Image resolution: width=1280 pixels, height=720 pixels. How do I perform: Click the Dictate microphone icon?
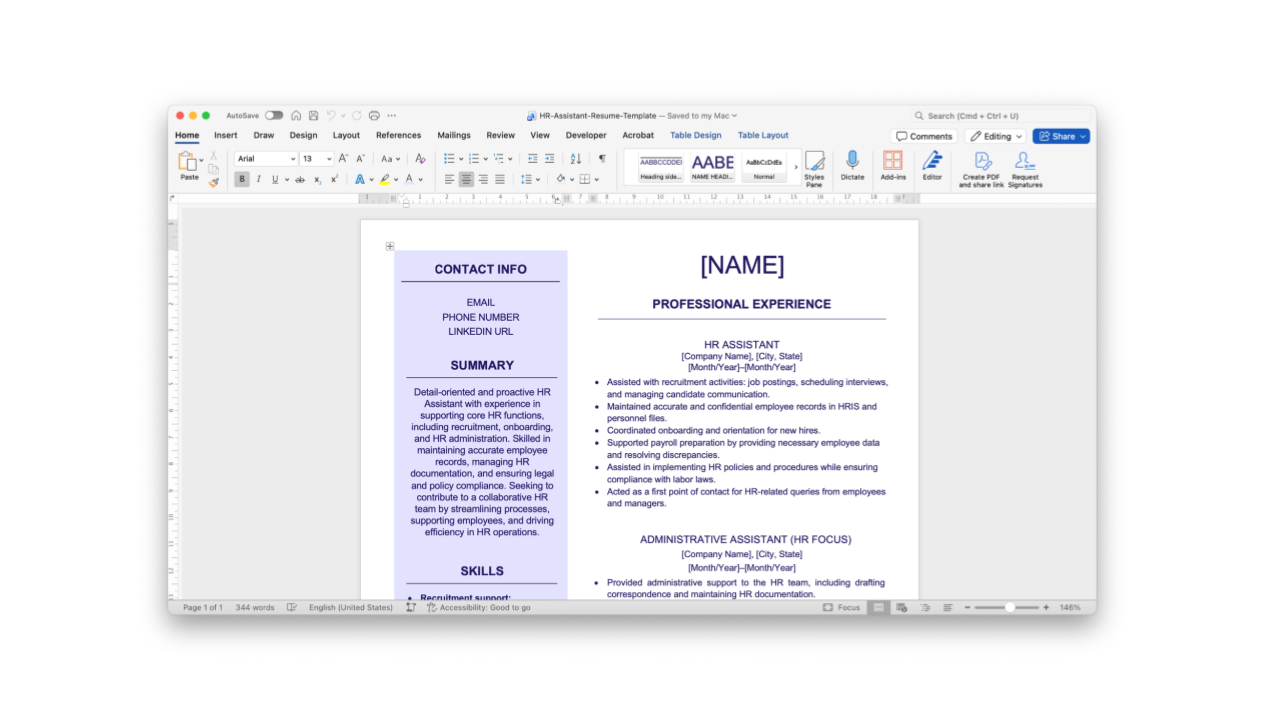(852, 161)
